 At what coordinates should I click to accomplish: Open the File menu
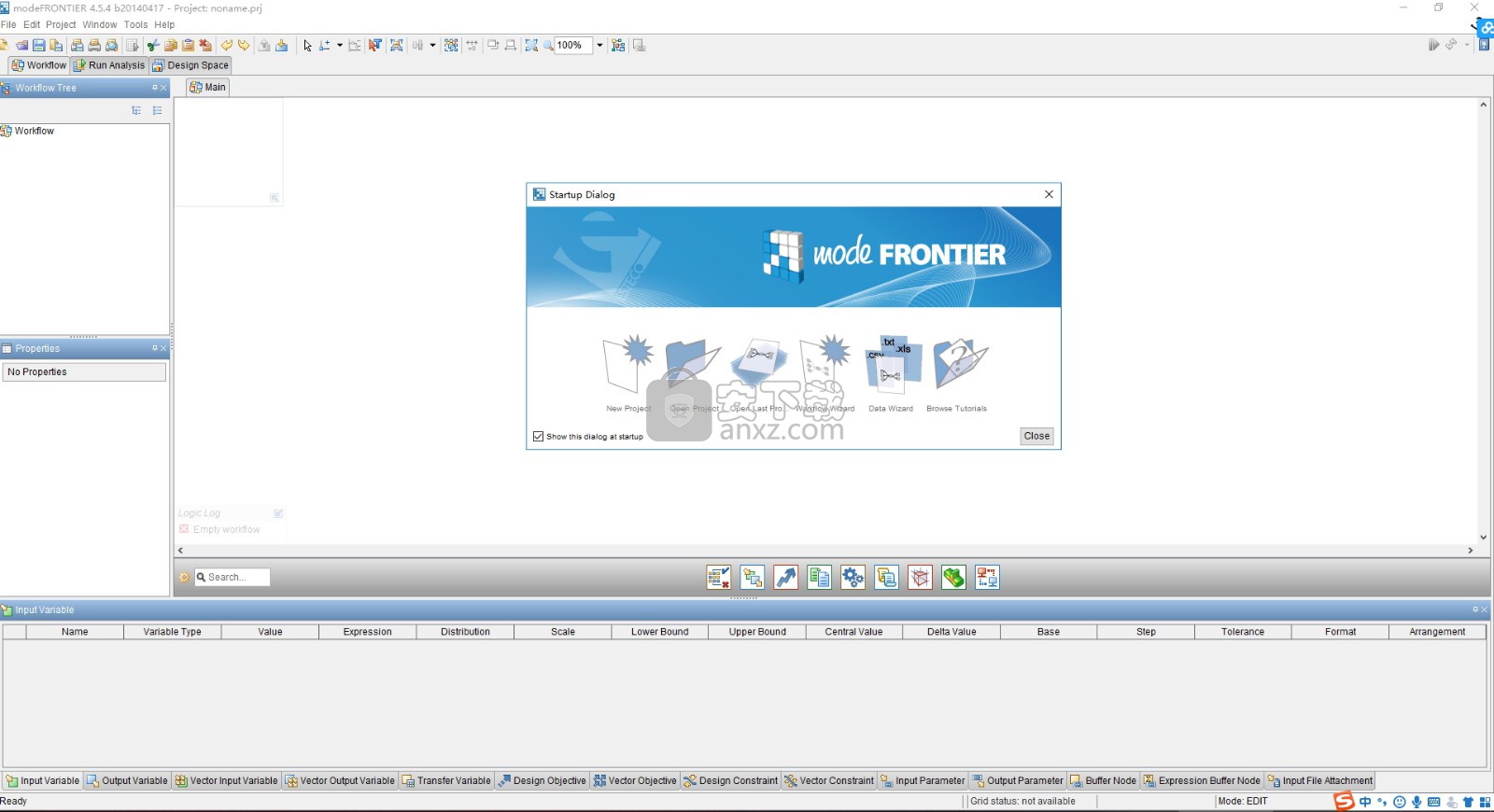click(8, 24)
